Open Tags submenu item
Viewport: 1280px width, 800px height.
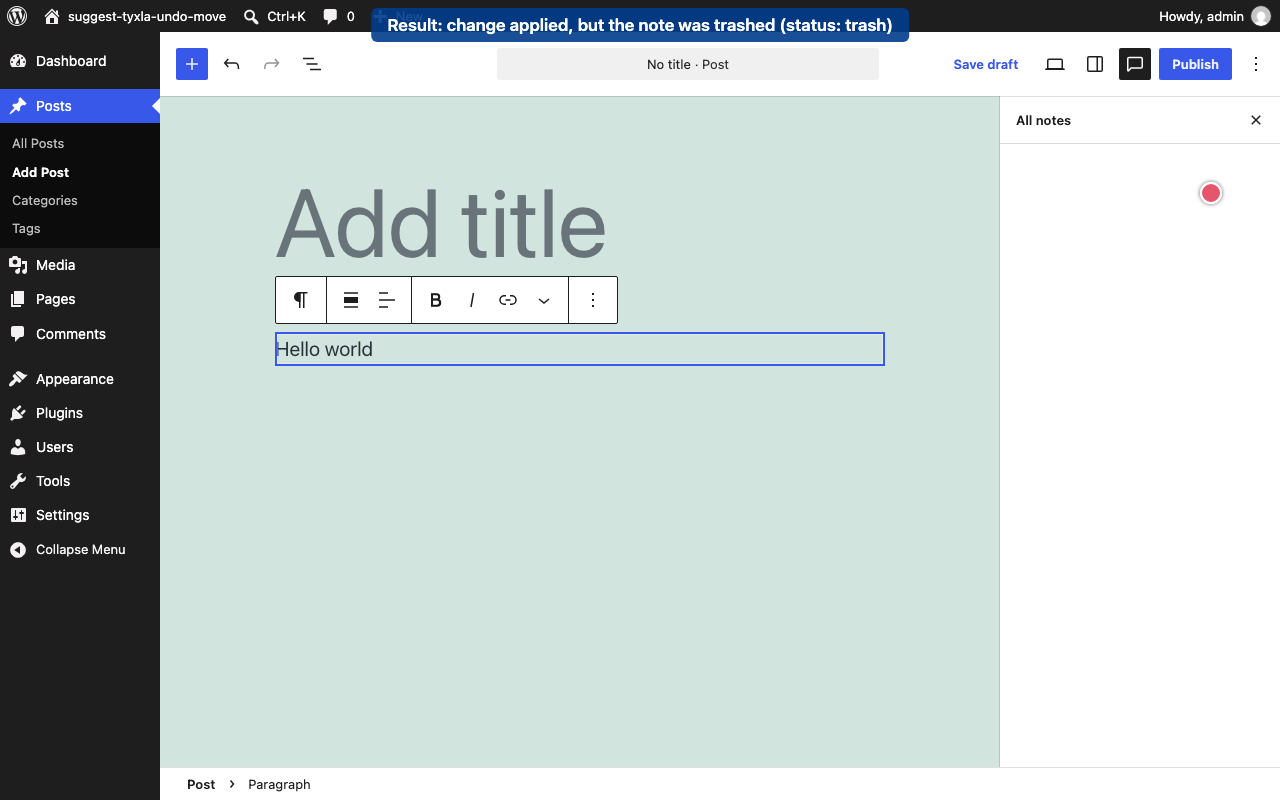point(26,228)
